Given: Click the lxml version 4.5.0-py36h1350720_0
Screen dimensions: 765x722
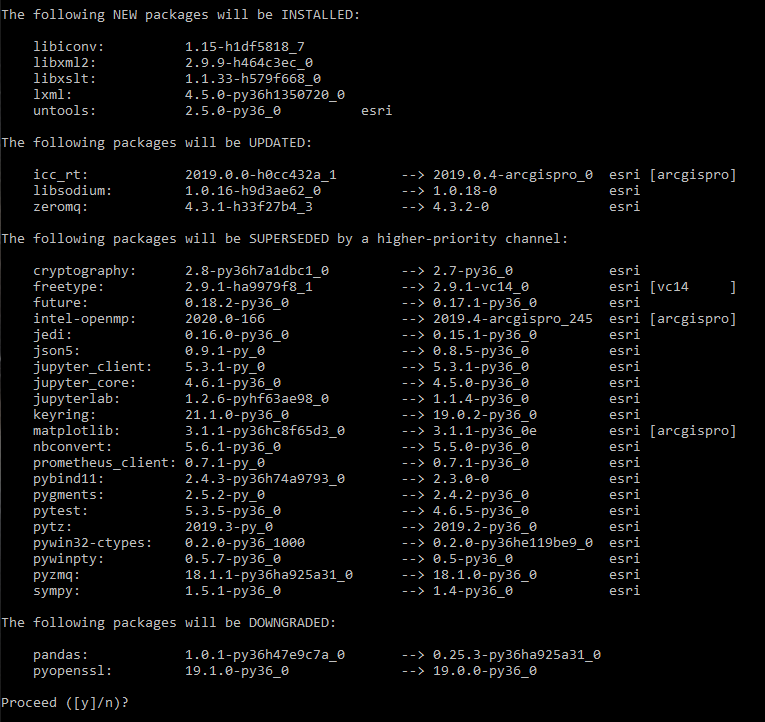Looking at the screenshot, I should (264, 94).
